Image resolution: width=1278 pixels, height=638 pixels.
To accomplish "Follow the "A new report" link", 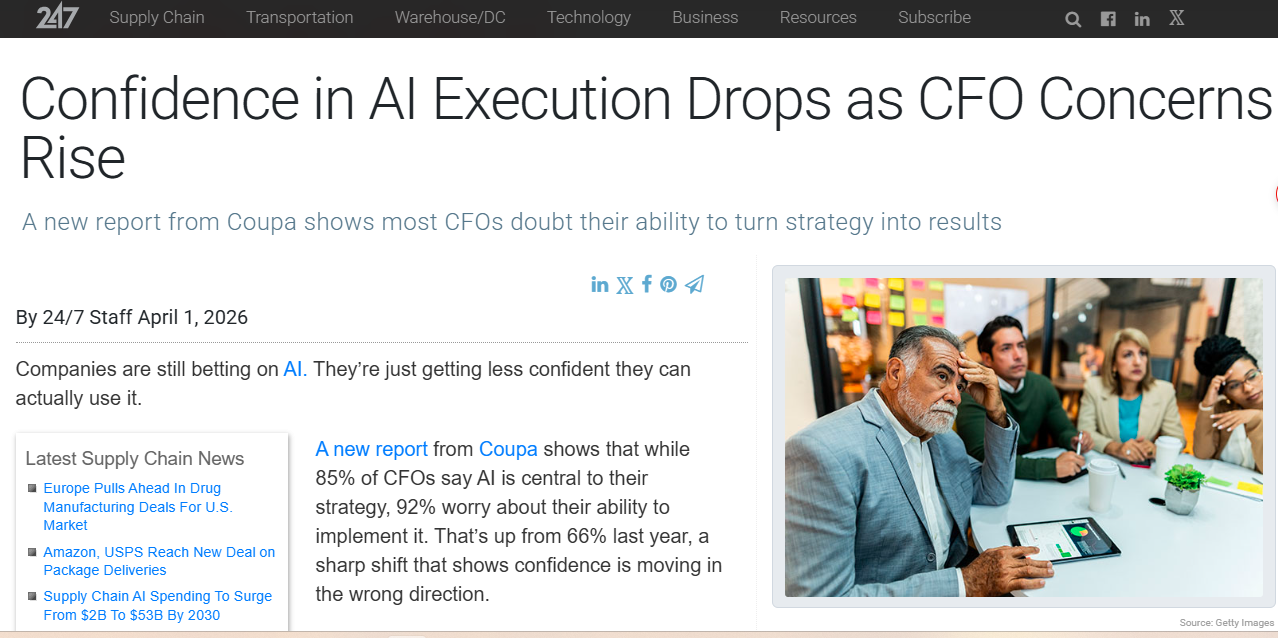I will (x=371, y=449).
